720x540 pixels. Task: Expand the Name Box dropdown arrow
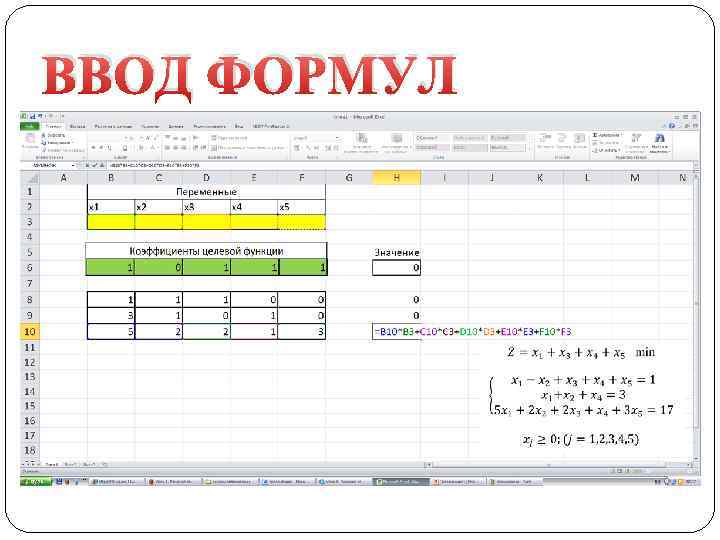(x=73, y=165)
